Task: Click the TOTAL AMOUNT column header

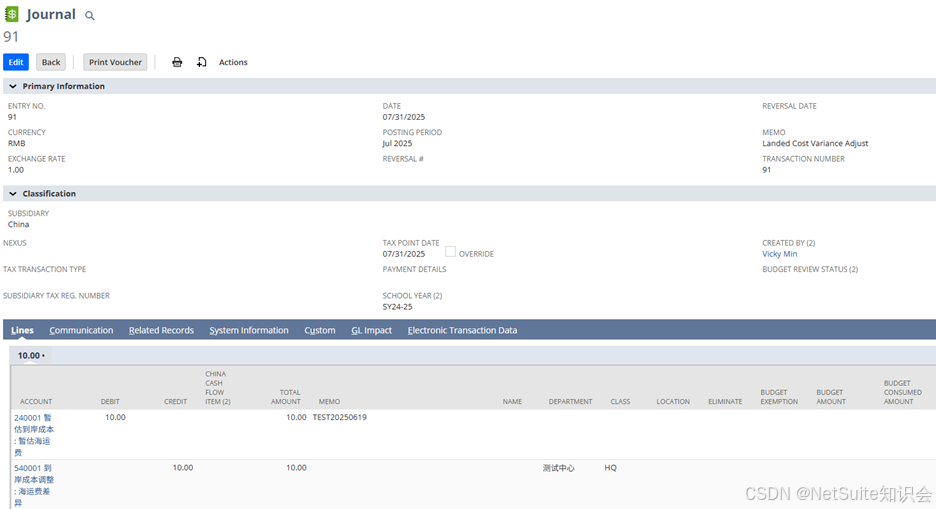Action: click(286, 397)
